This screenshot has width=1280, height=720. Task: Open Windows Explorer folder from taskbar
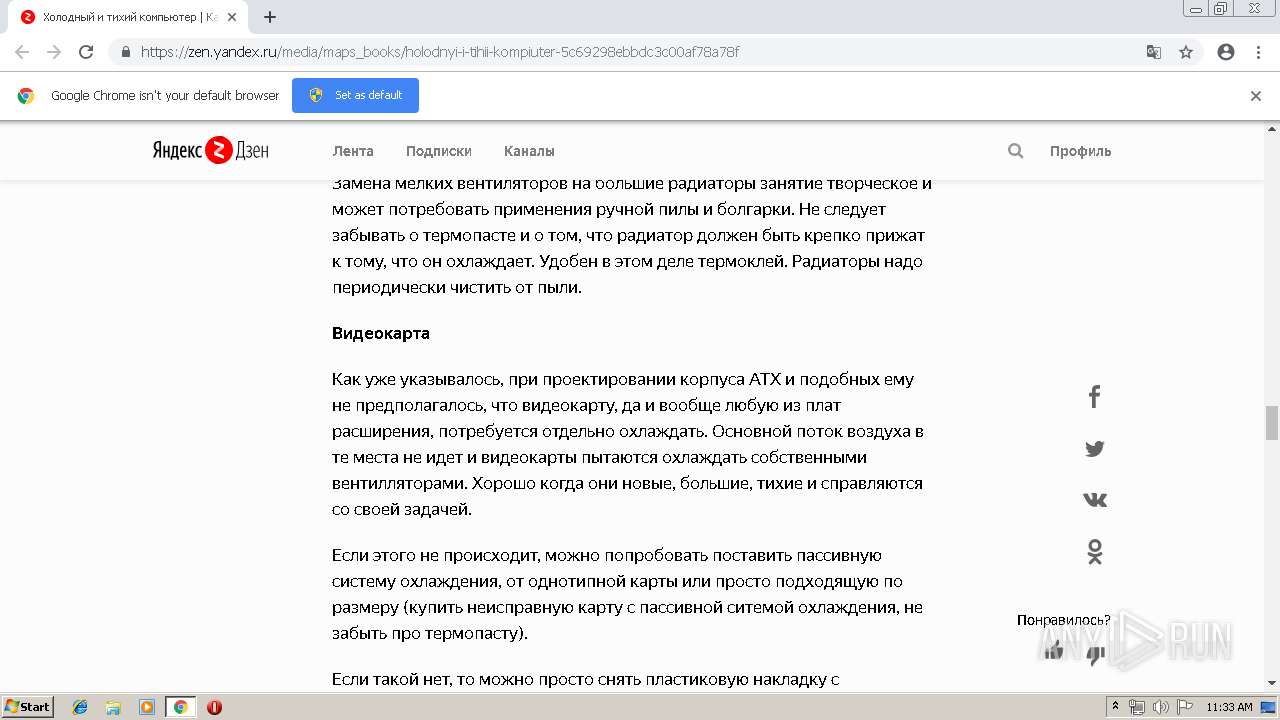point(113,706)
